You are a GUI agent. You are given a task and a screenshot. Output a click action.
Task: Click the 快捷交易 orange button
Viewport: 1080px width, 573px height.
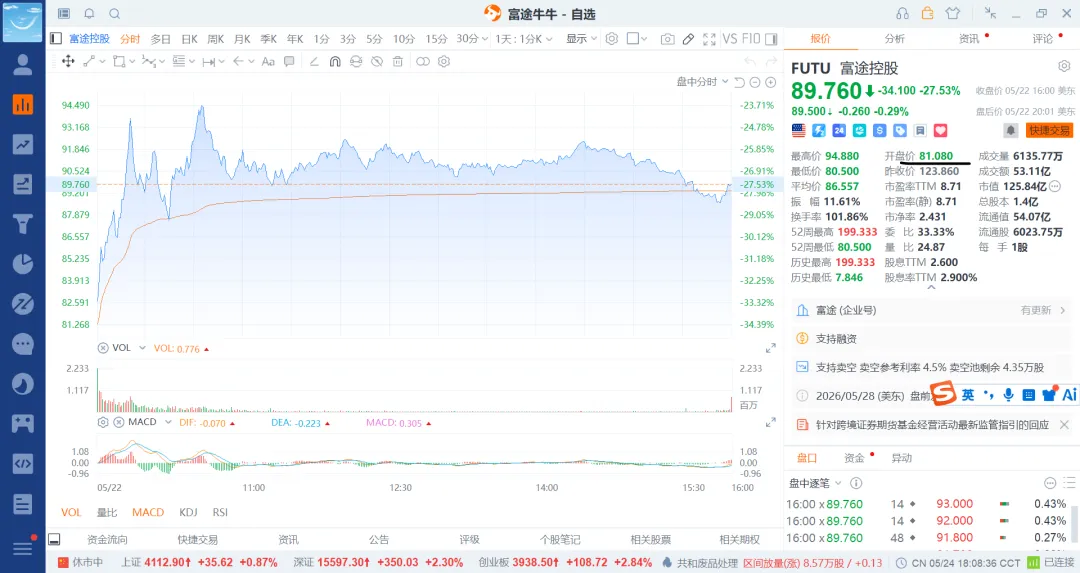pos(1050,130)
